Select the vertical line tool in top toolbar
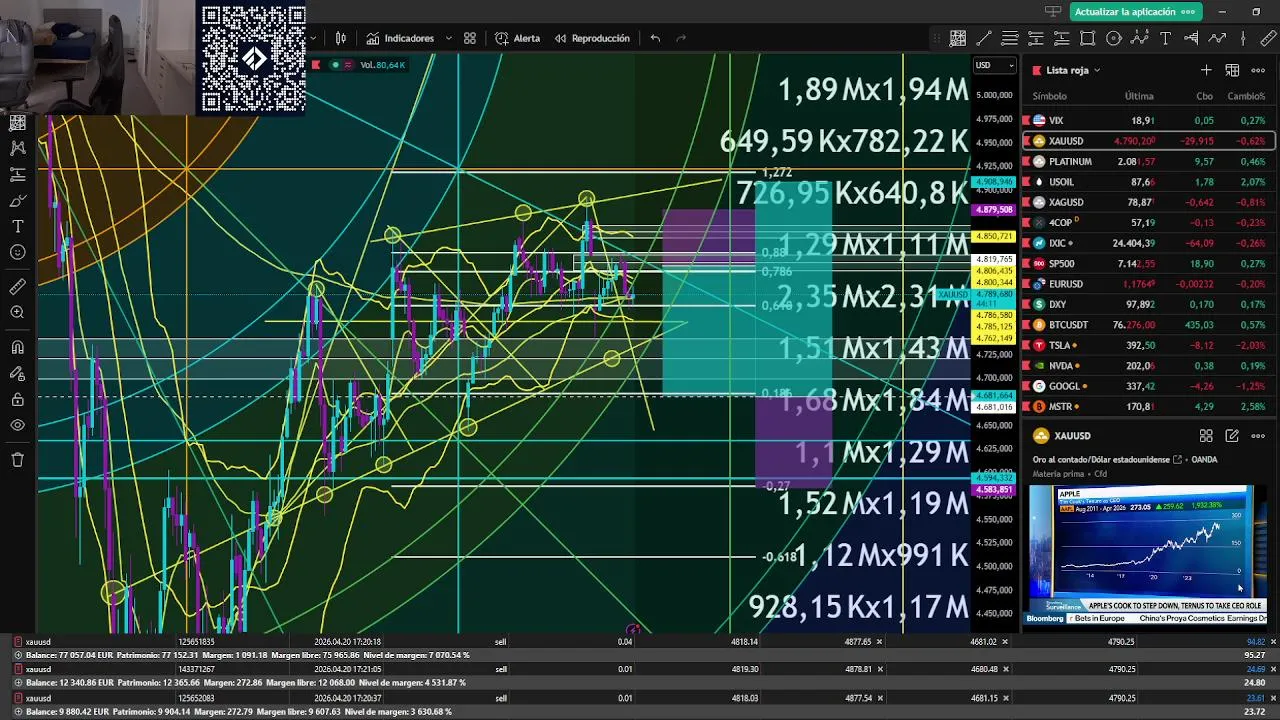 pyautogui.click(x=1244, y=38)
